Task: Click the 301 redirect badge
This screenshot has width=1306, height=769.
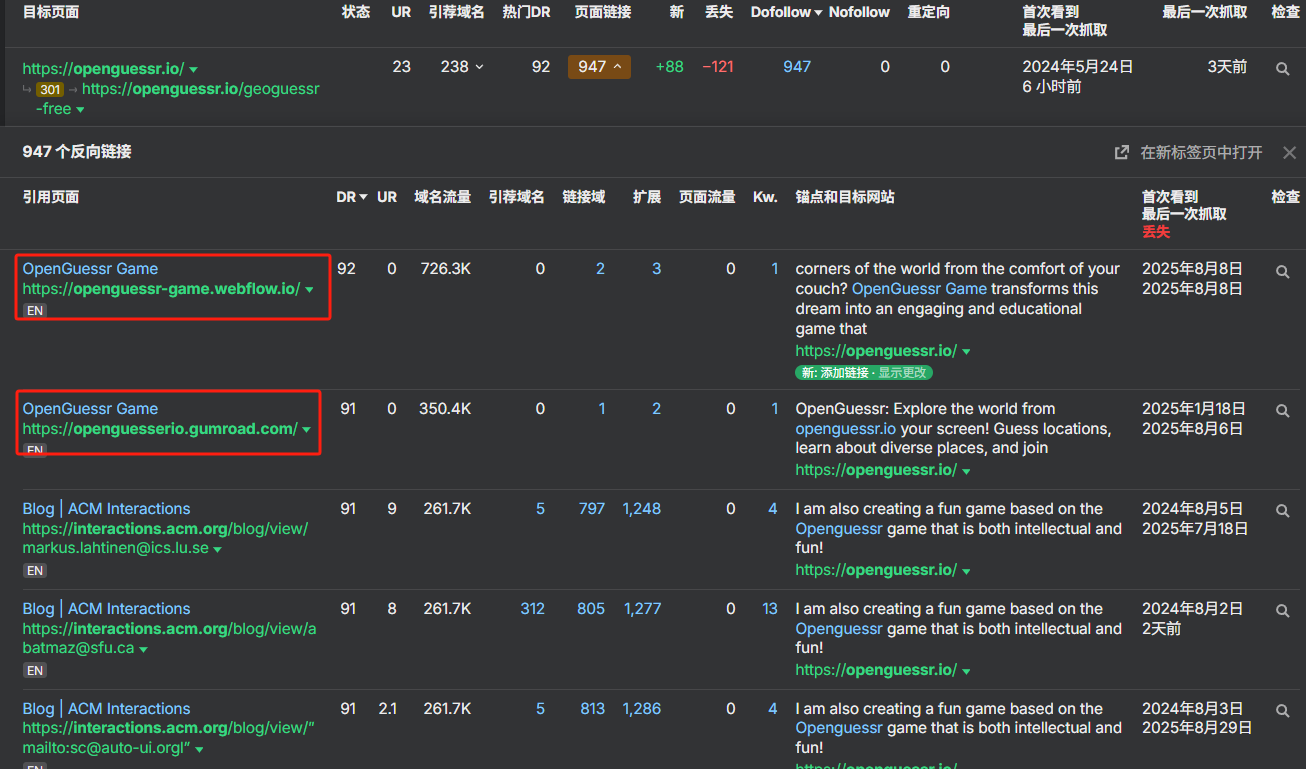Action: point(50,89)
